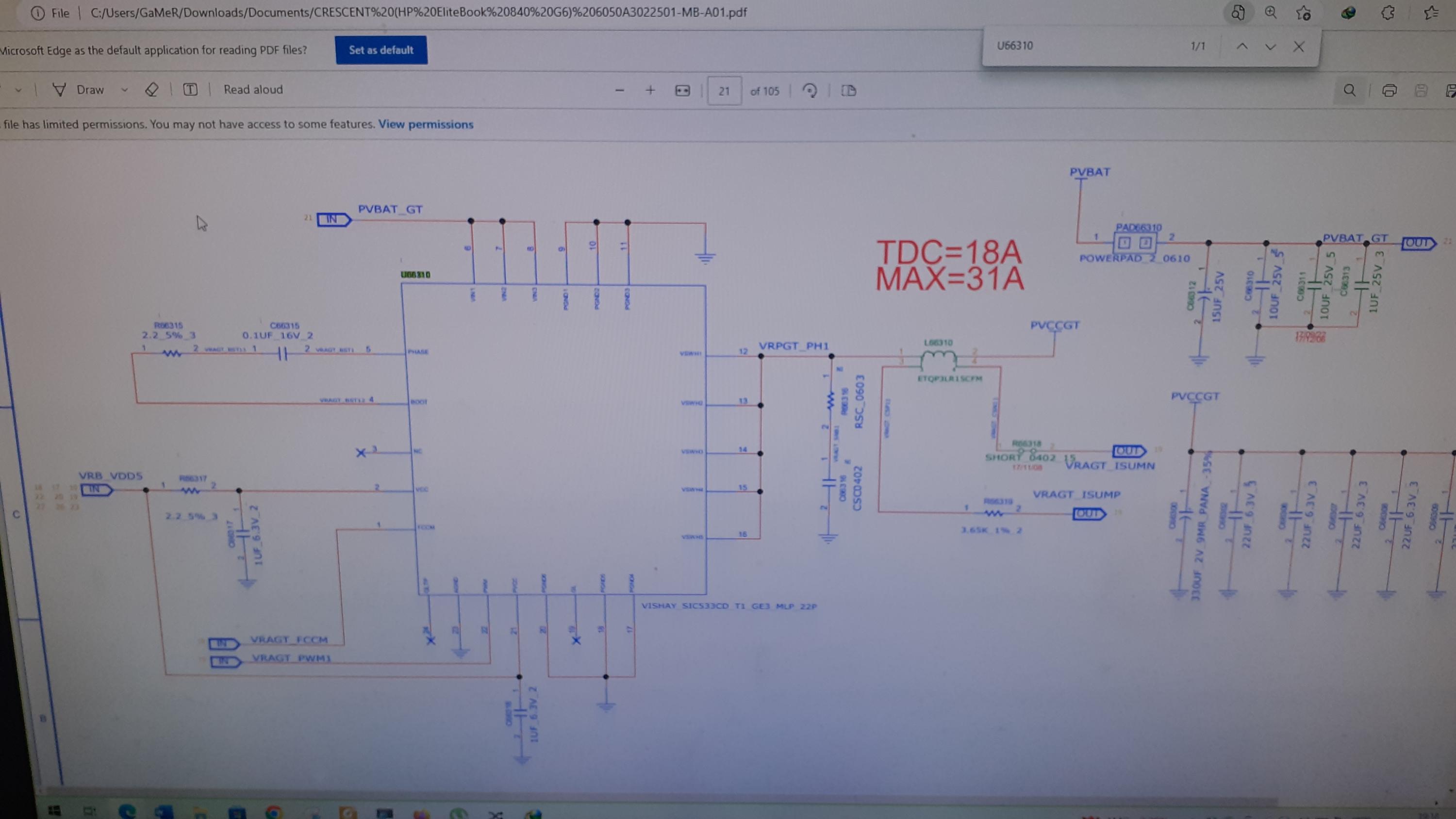
Task: Select the Draw tool
Action: 79,90
